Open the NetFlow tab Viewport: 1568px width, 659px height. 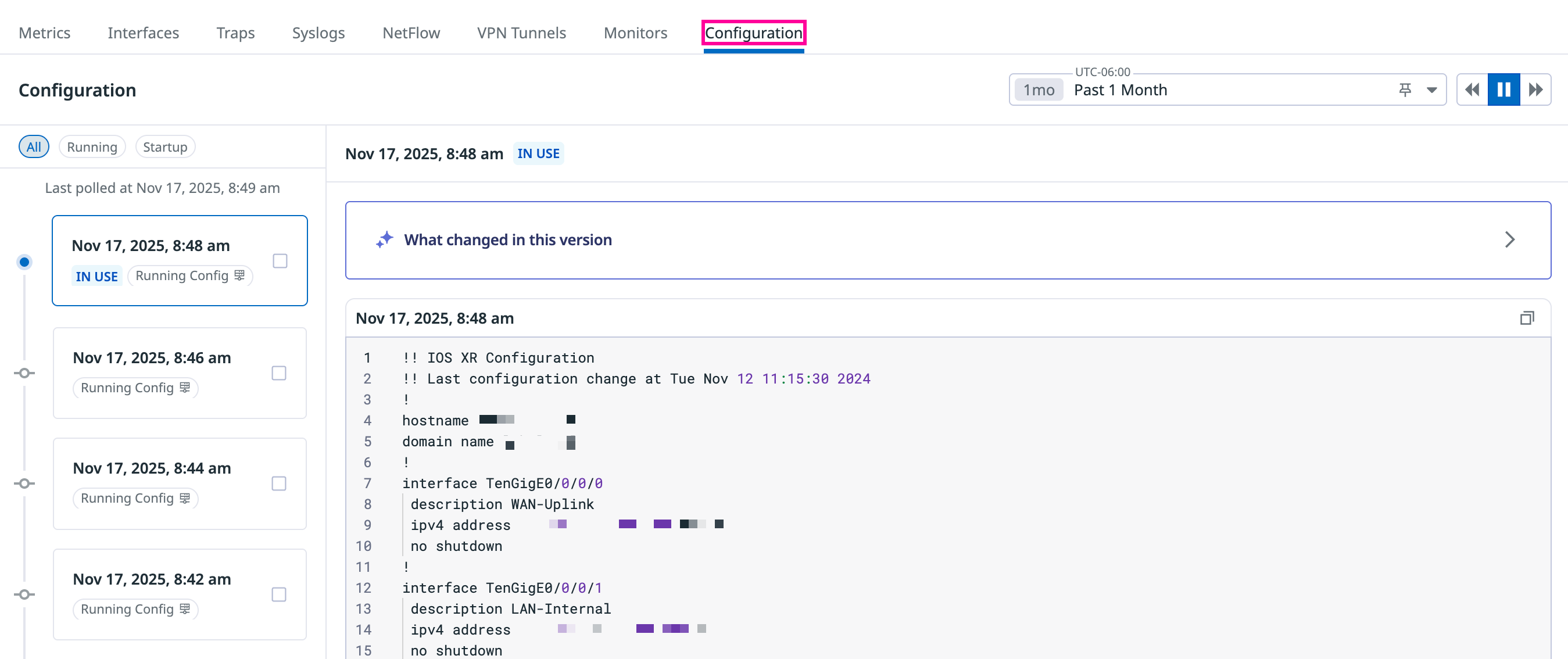coord(411,33)
